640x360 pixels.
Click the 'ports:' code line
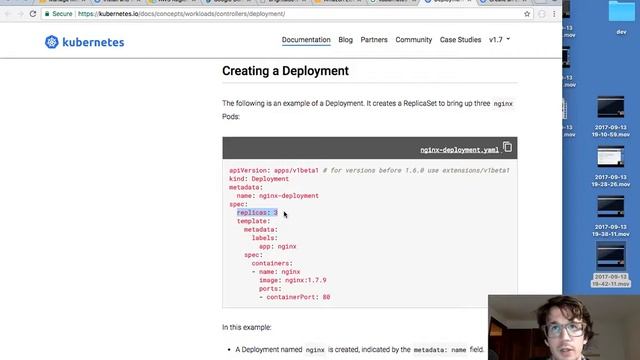pos(270,289)
